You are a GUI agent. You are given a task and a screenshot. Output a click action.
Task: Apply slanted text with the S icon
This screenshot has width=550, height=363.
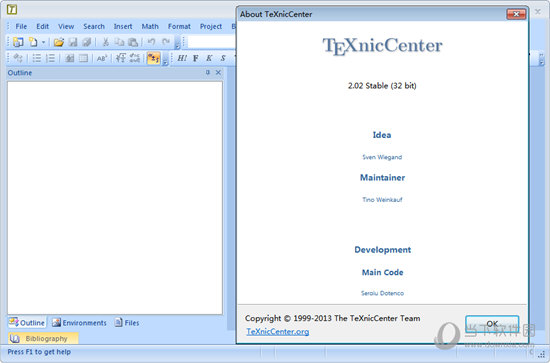point(223,58)
